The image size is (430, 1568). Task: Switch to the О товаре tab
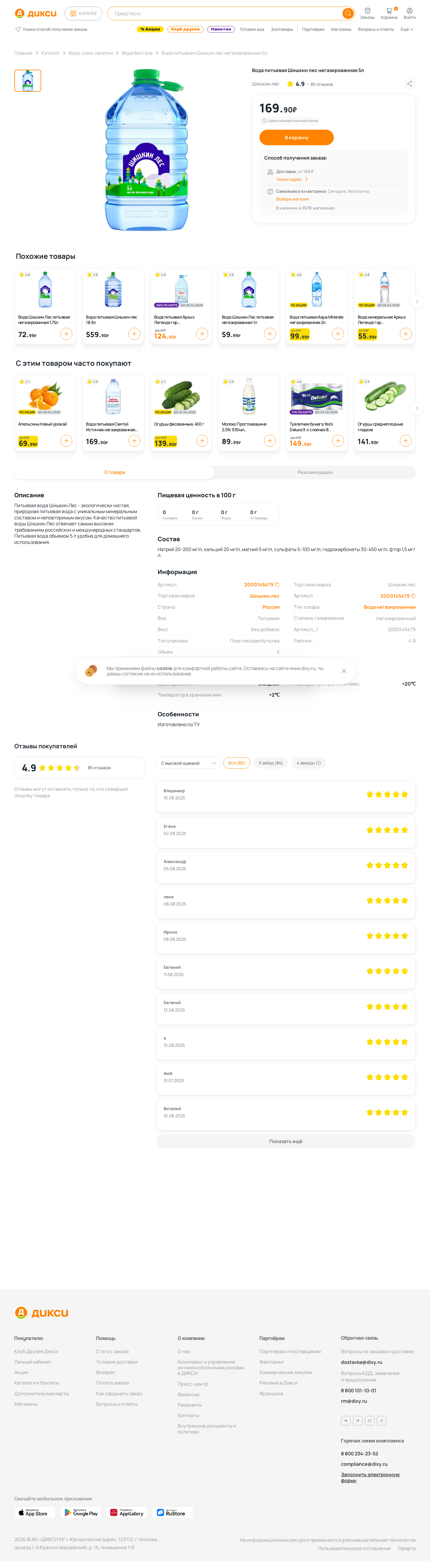[x=114, y=472]
